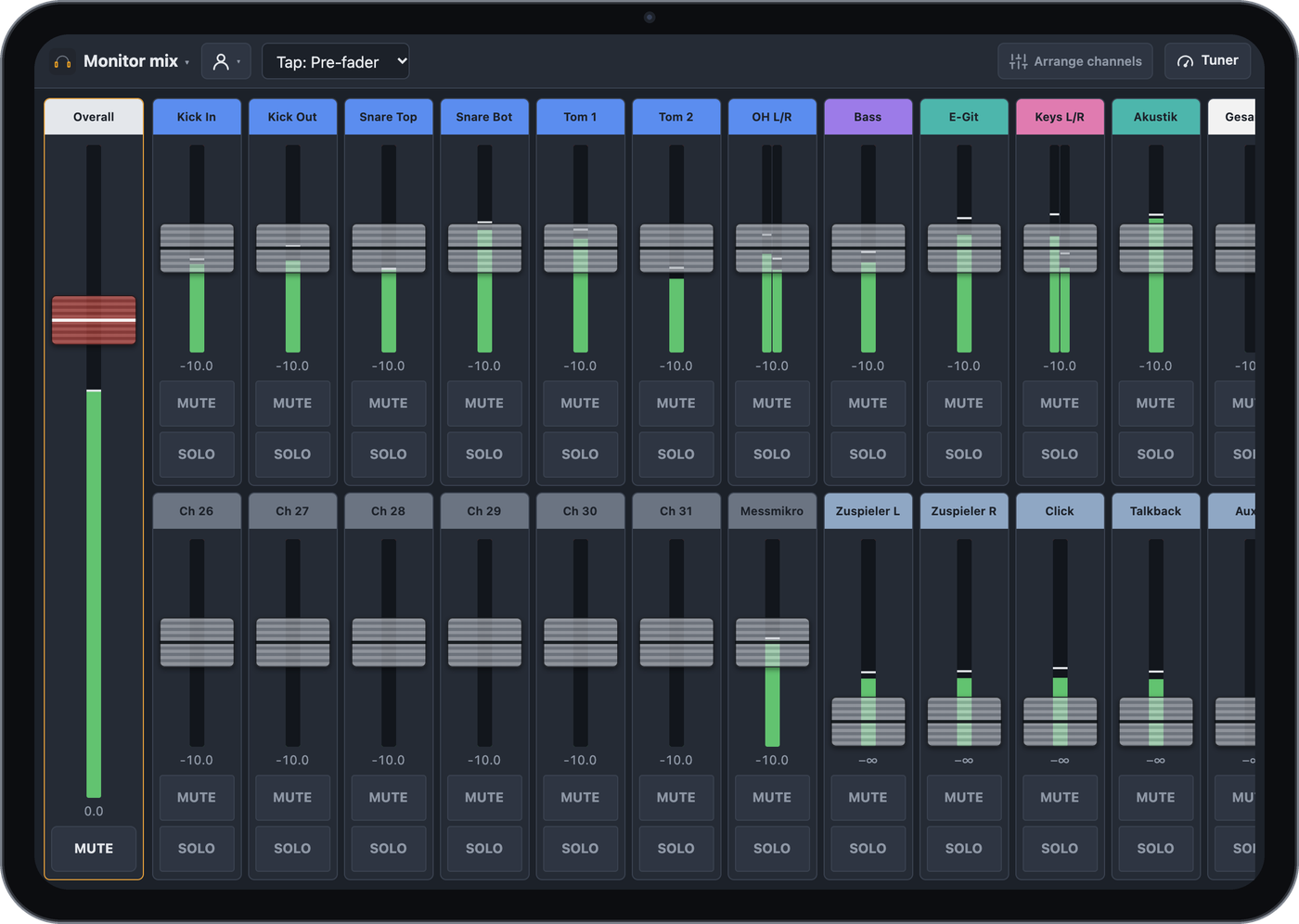Mute the Bass channel
This screenshot has width=1299, height=924.
(868, 404)
